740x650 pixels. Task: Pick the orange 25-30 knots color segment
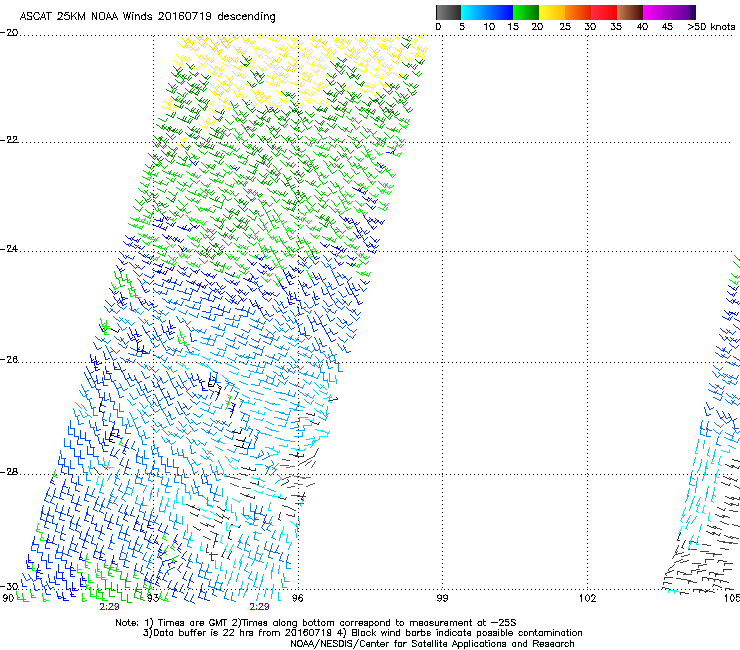click(578, 12)
